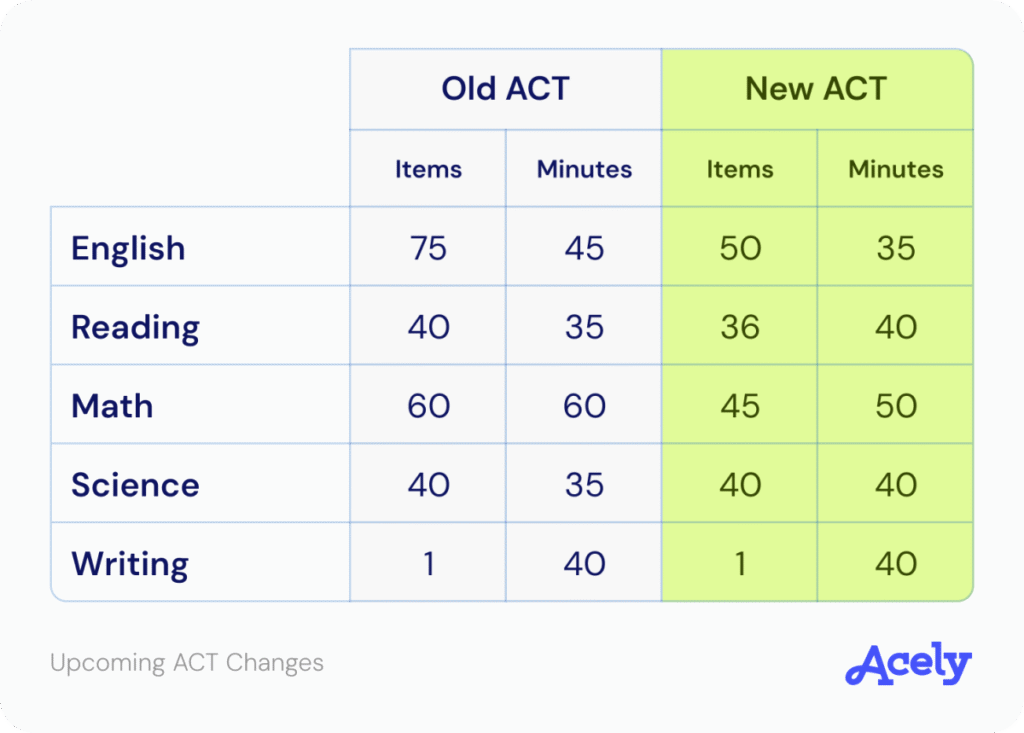Select the Reading row label

coord(135,327)
